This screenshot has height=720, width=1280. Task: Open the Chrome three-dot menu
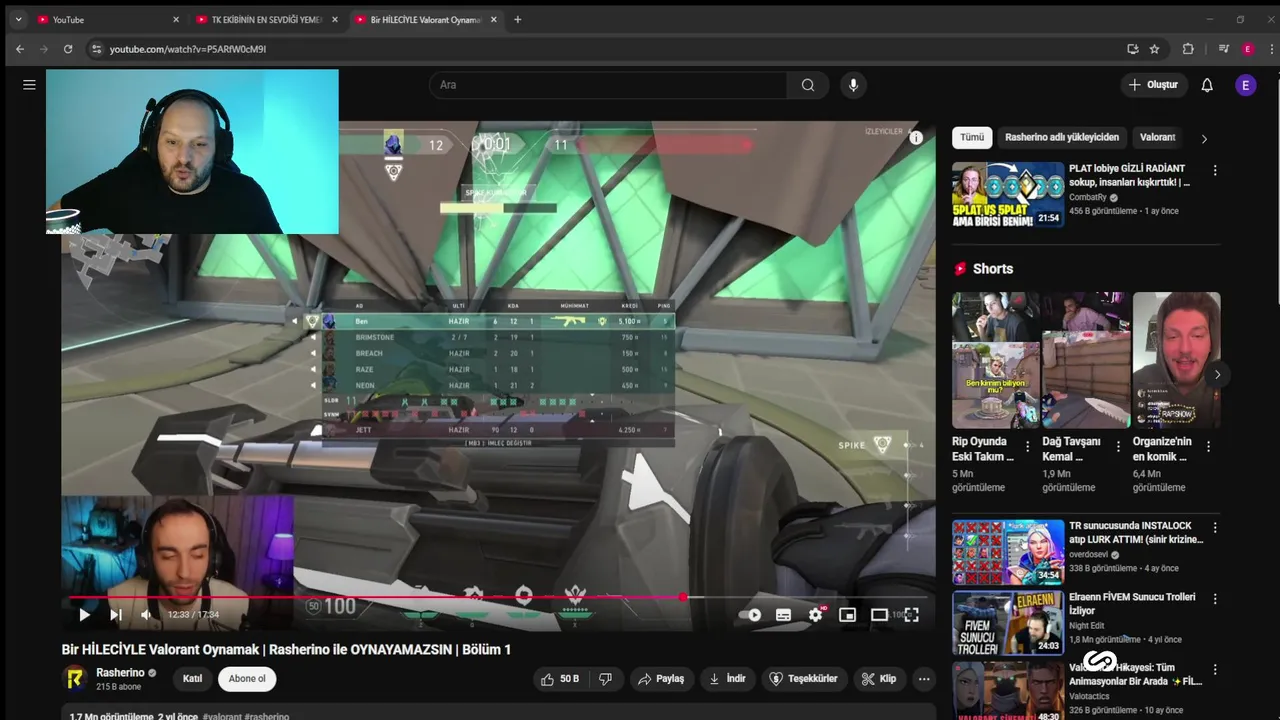coord(1270,49)
